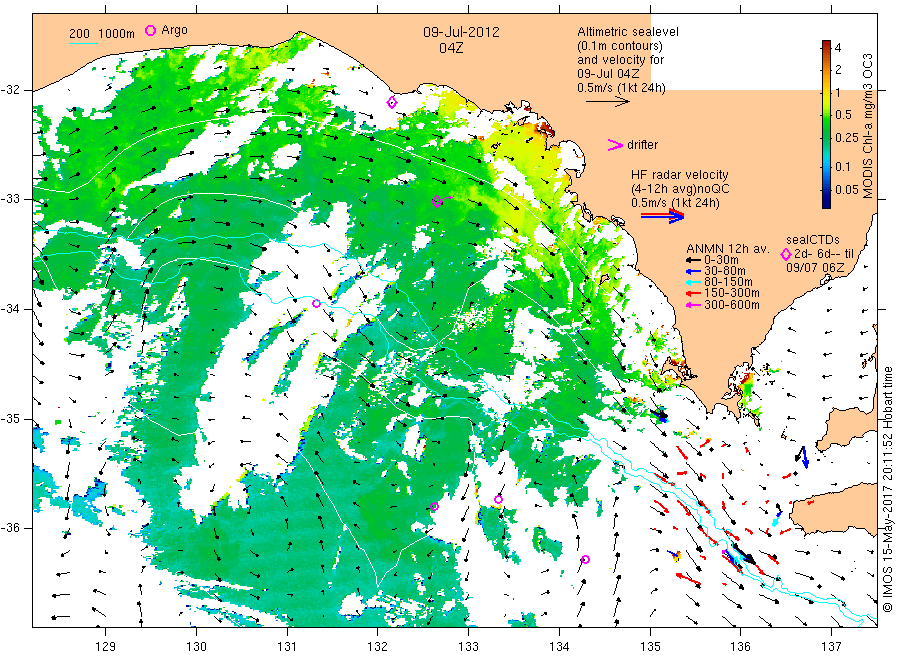Select the red 150-300m ANMN arrow
This screenshot has width=900, height=660.
pos(693,293)
